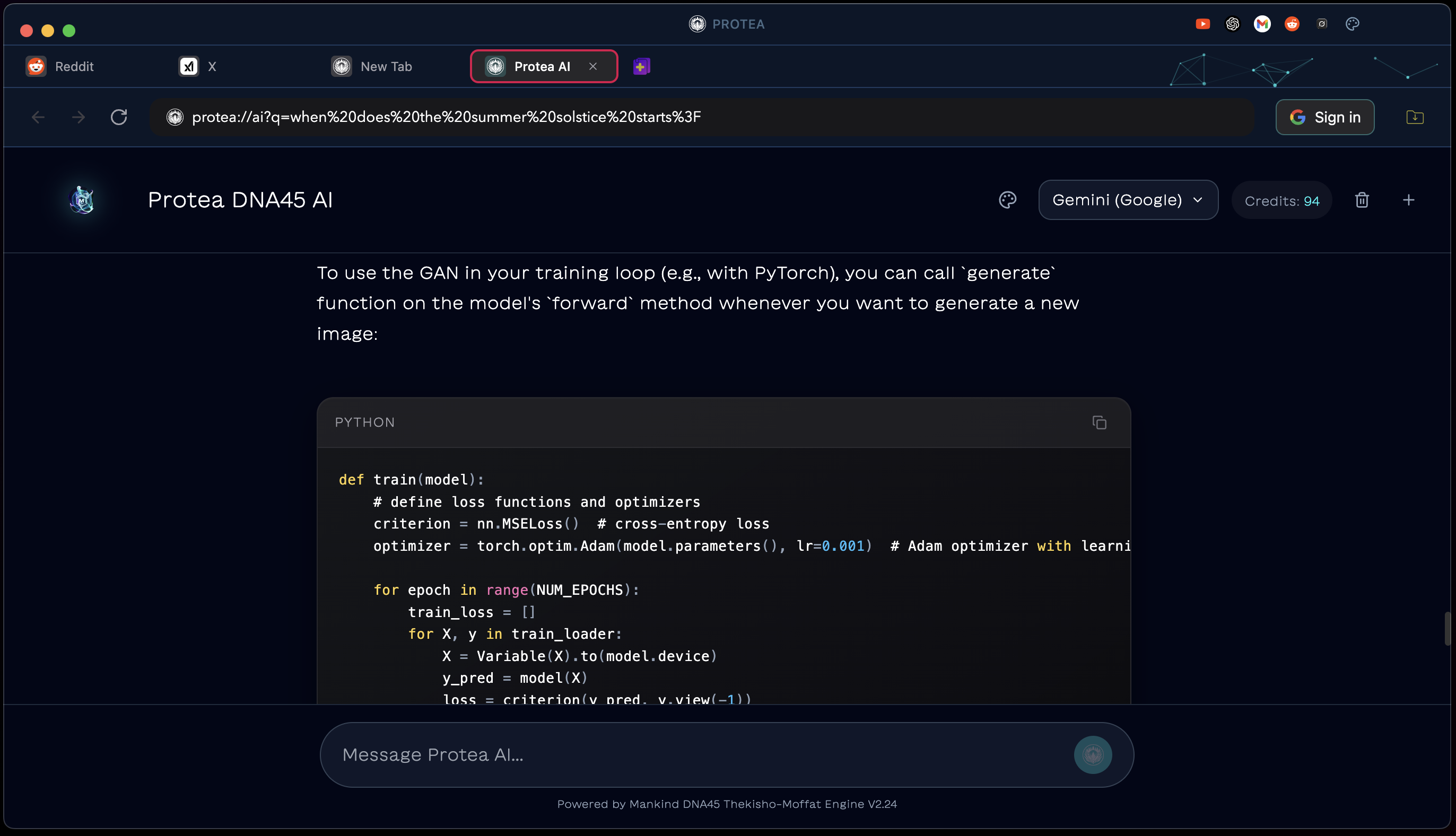The height and width of the screenshot is (836, 1456).
Task: Send message with Protea send button
Action: (x=1093, y=754)
